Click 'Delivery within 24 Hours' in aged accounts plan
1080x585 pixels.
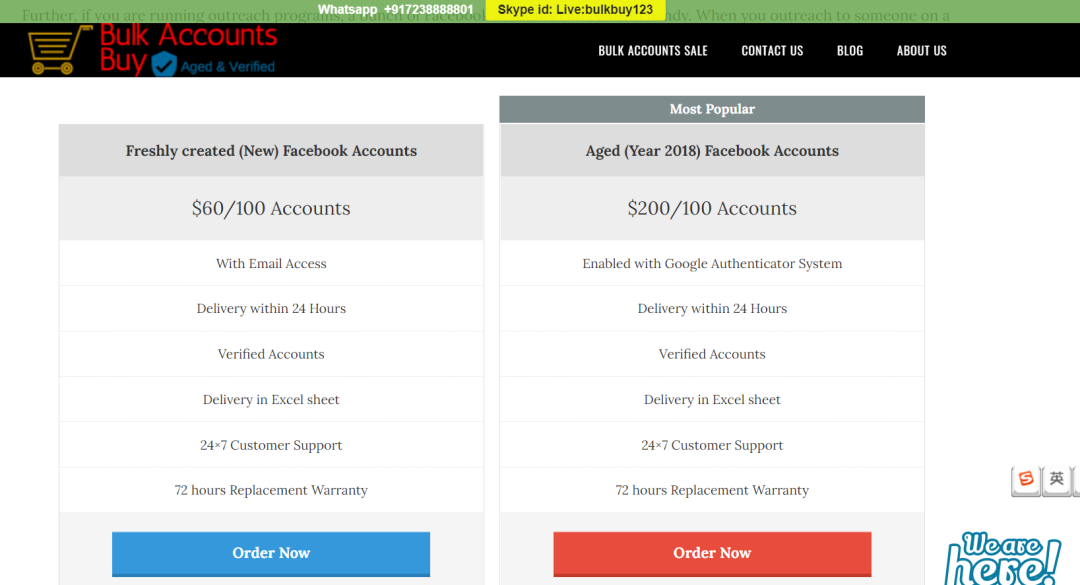tap(712, 309)
